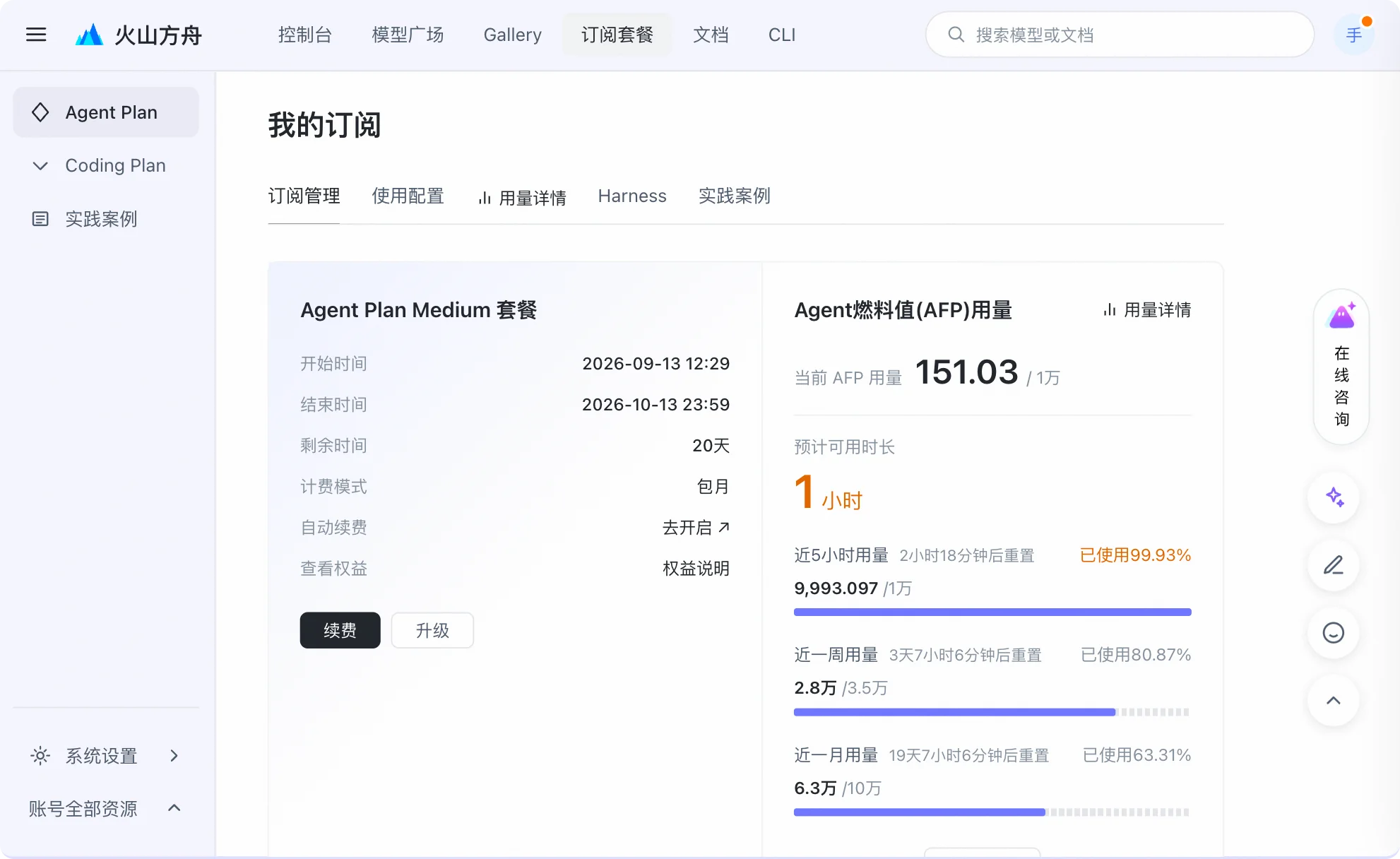The height and width of the screenshot is (859, 1400).
Task: Select 订阅套餐 in top navigation
Action: pyautogui.click(x=617, y=35)
